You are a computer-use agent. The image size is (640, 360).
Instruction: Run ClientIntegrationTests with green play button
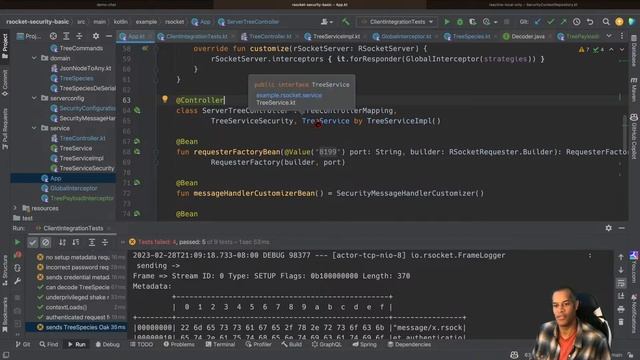coord(447,22)
